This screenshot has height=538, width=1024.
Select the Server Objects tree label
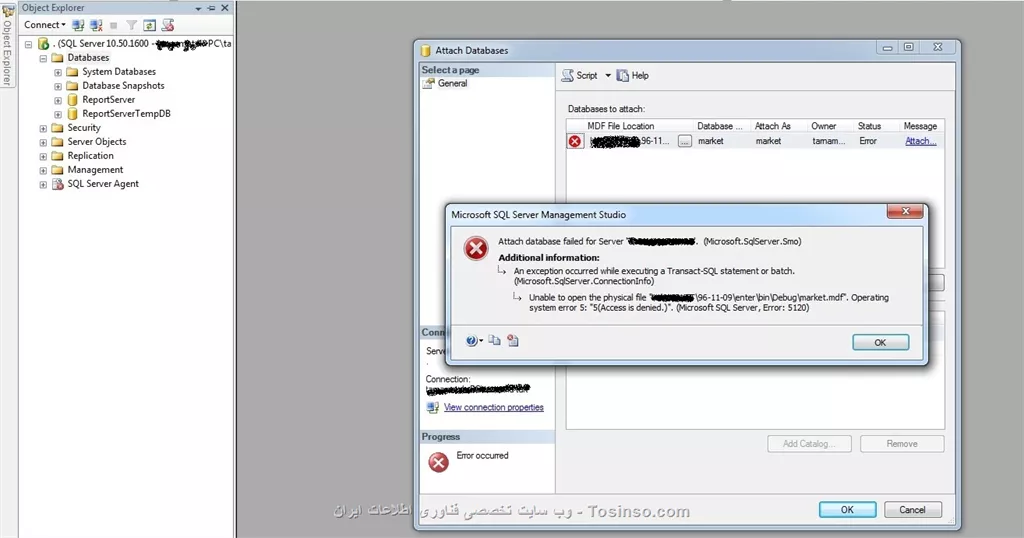[x=97, y=142]
